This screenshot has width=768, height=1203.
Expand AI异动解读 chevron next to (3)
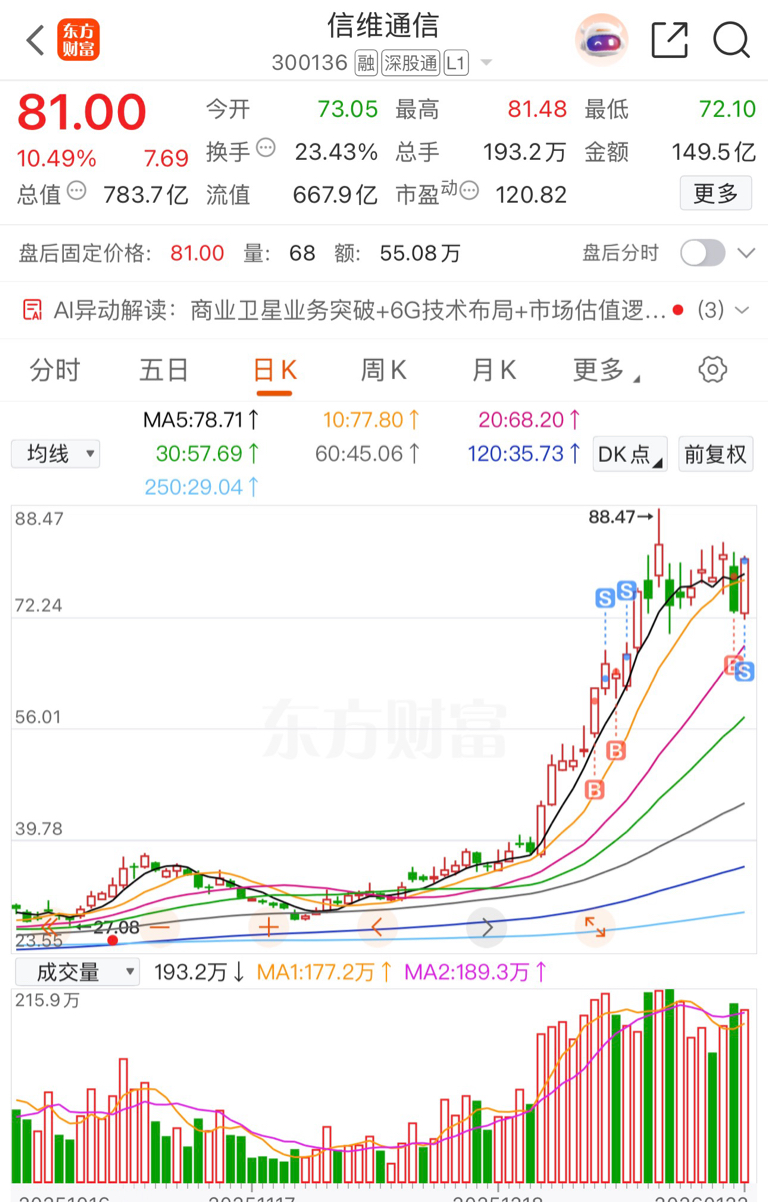point(741,311)
